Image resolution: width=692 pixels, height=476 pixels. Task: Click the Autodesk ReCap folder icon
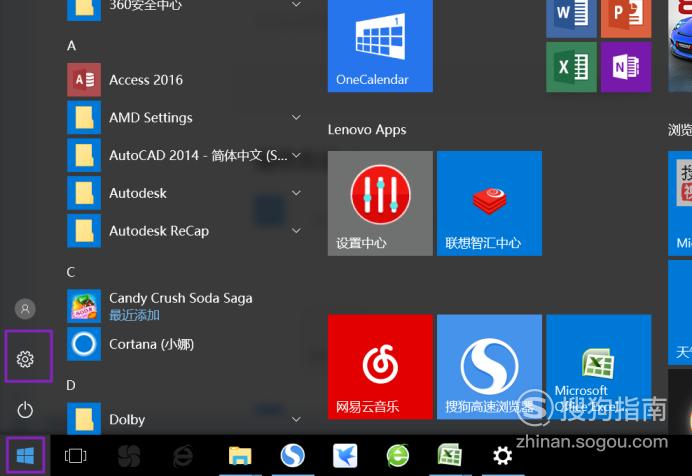[x=84, y=231]
